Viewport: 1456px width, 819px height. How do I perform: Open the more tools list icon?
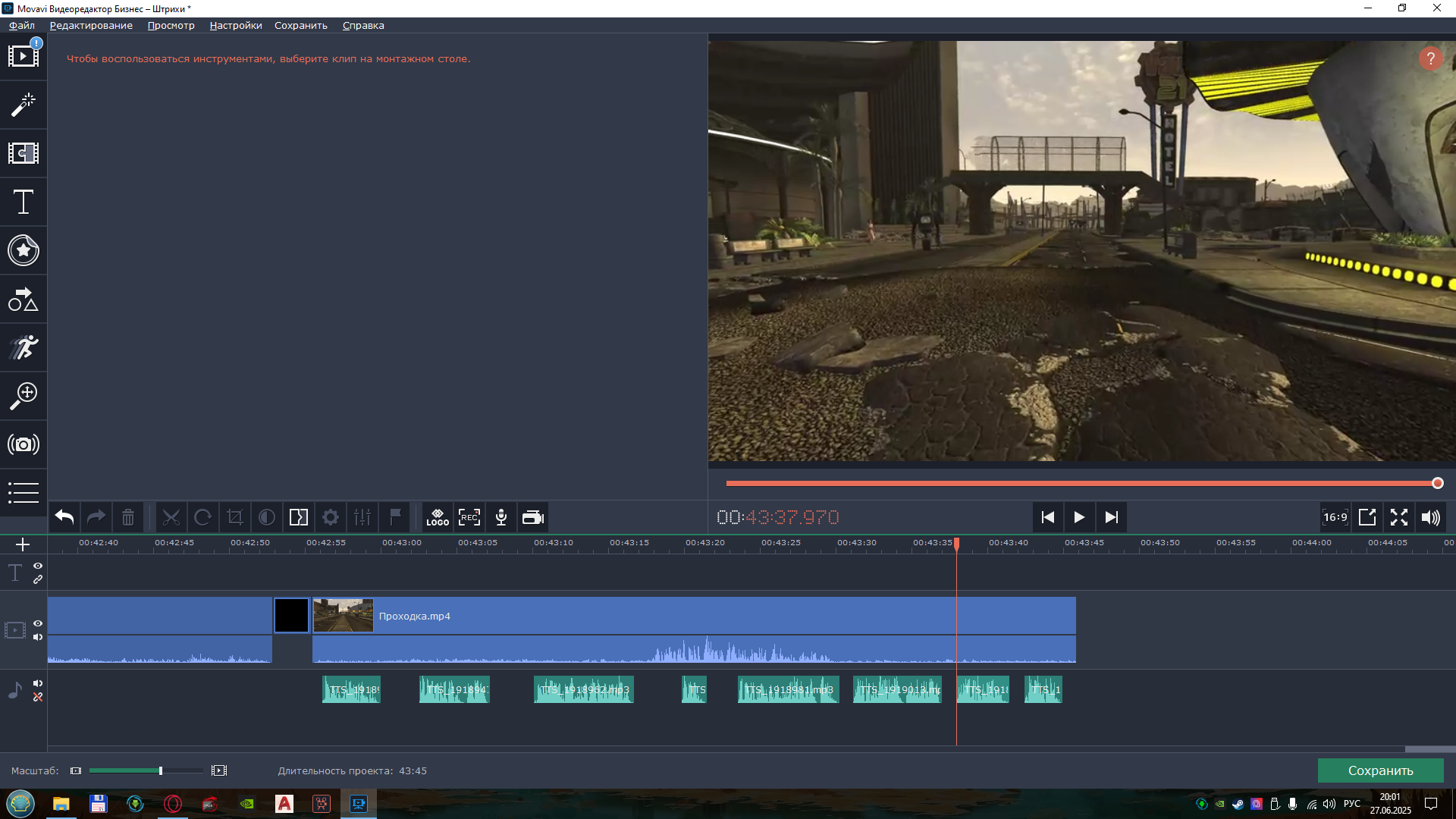coord(24,492)
